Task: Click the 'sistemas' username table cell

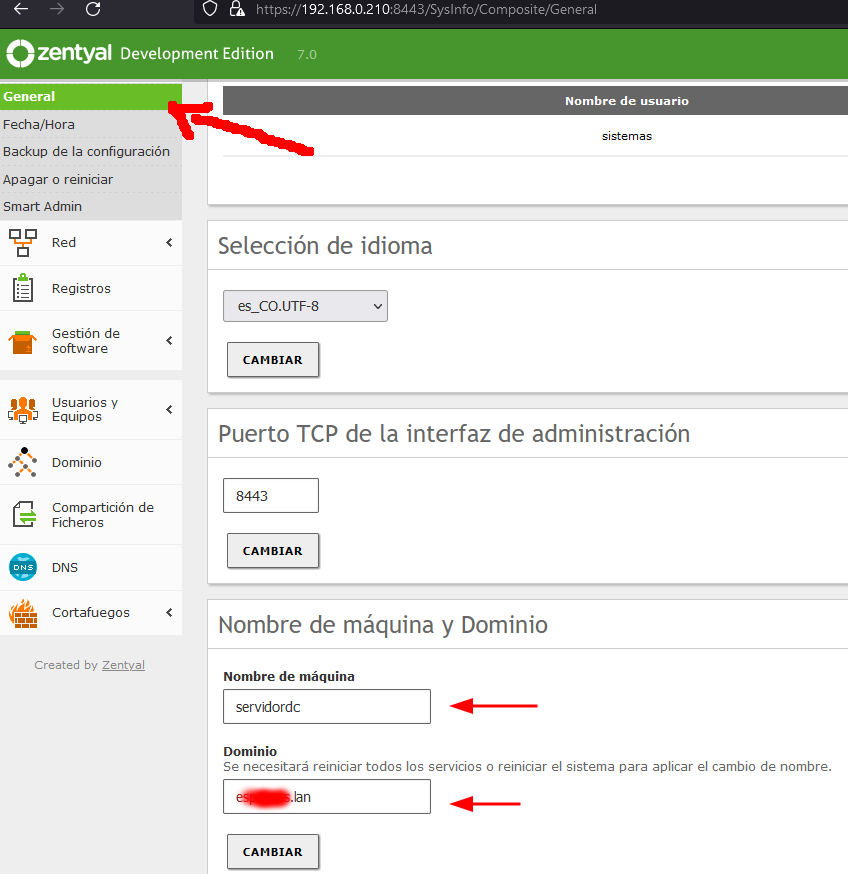Action: 627,136
